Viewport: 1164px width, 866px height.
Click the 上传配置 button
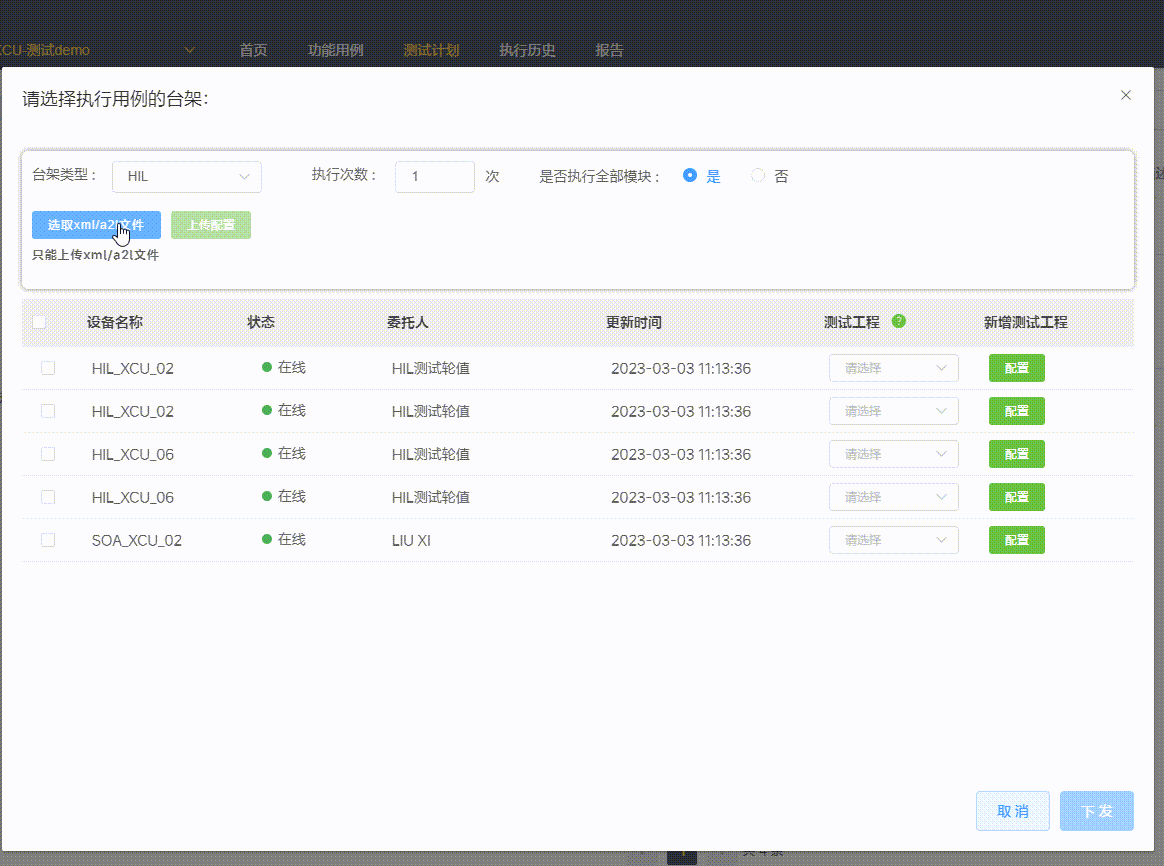click(x=211, y=225)
